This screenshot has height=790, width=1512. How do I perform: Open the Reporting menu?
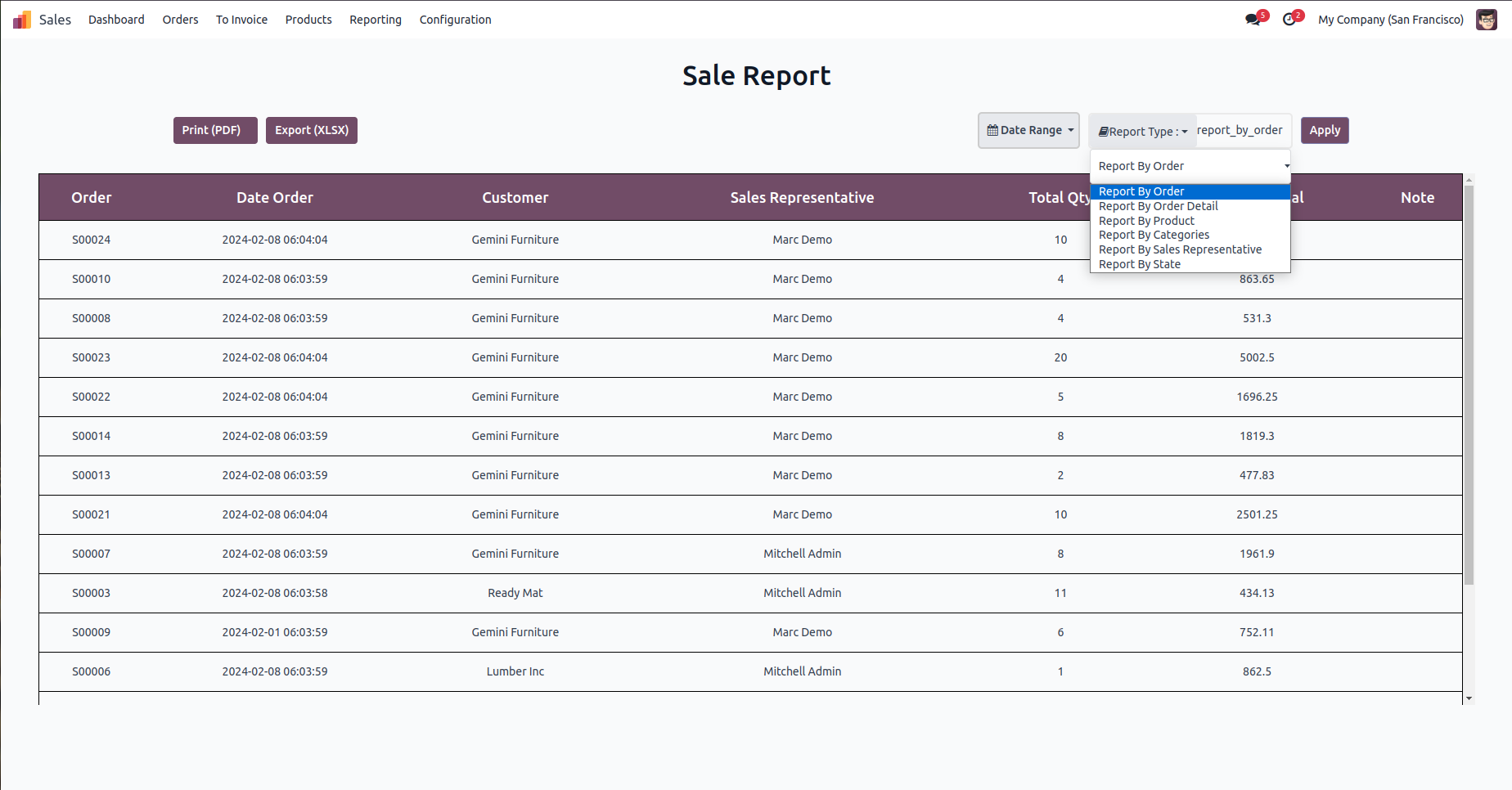[x=376, y=20]
